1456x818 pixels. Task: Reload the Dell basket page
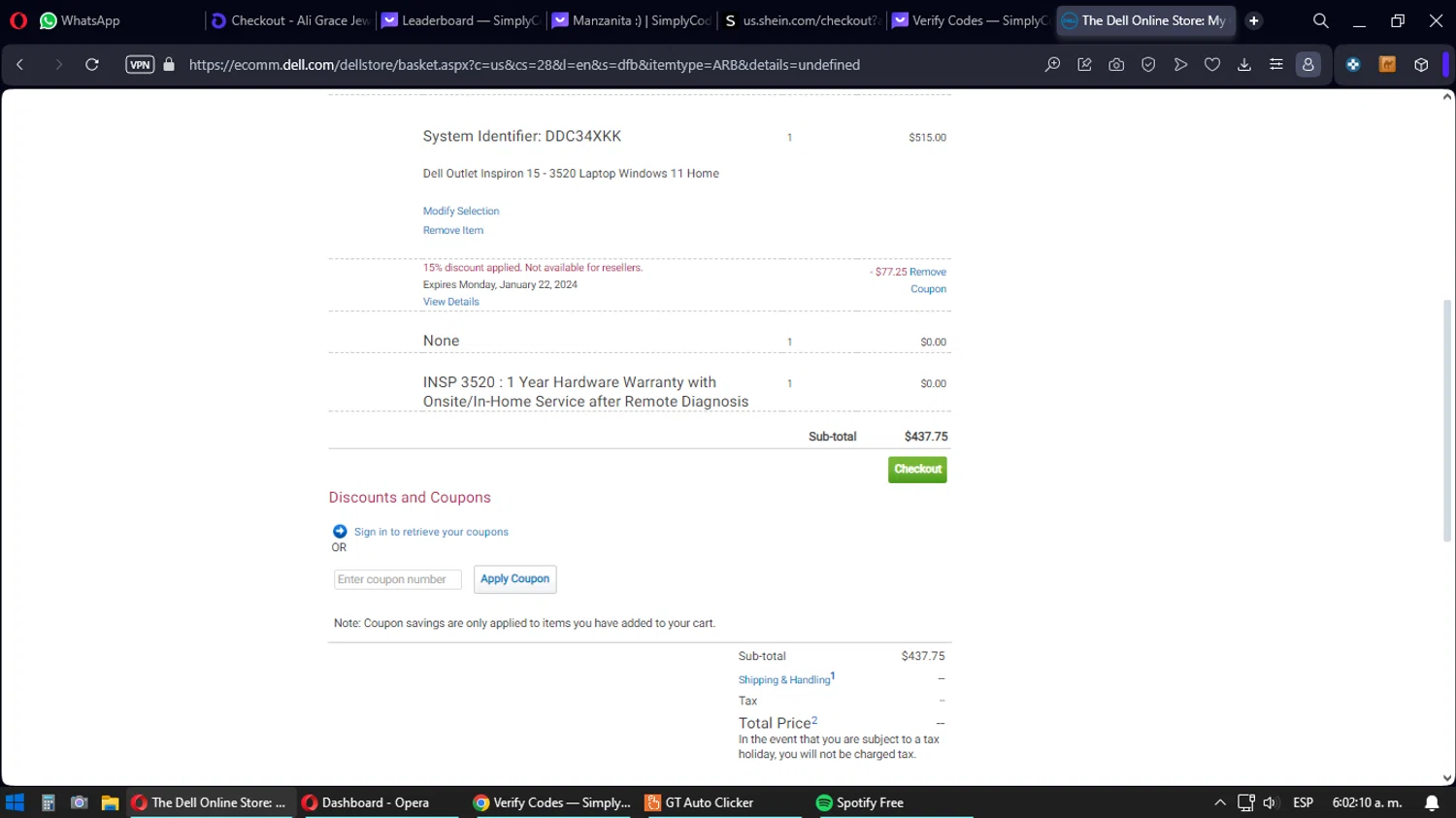tap(92, 64)
